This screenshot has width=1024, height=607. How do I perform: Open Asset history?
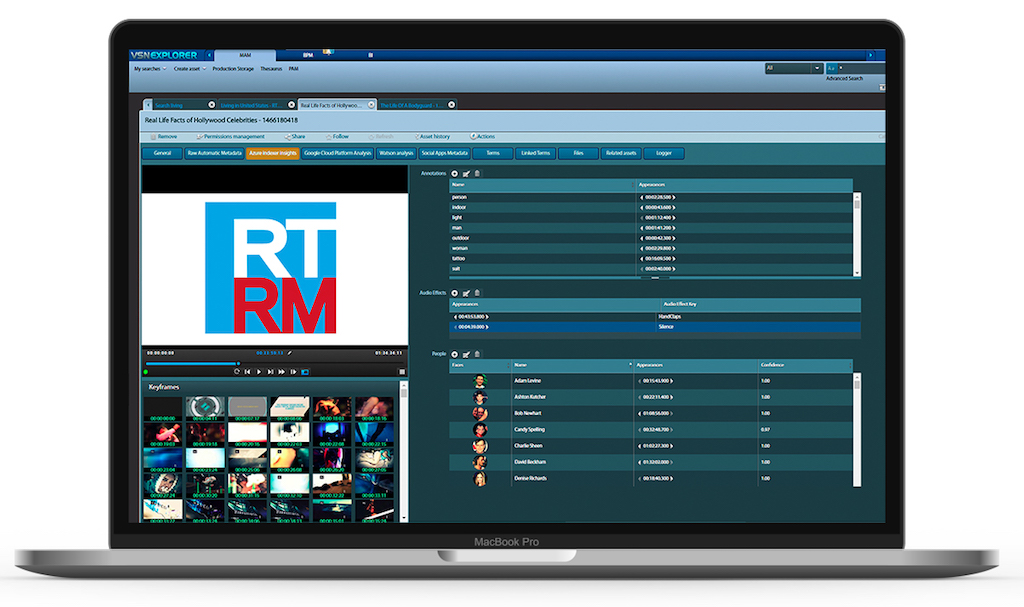click(432, 137)
